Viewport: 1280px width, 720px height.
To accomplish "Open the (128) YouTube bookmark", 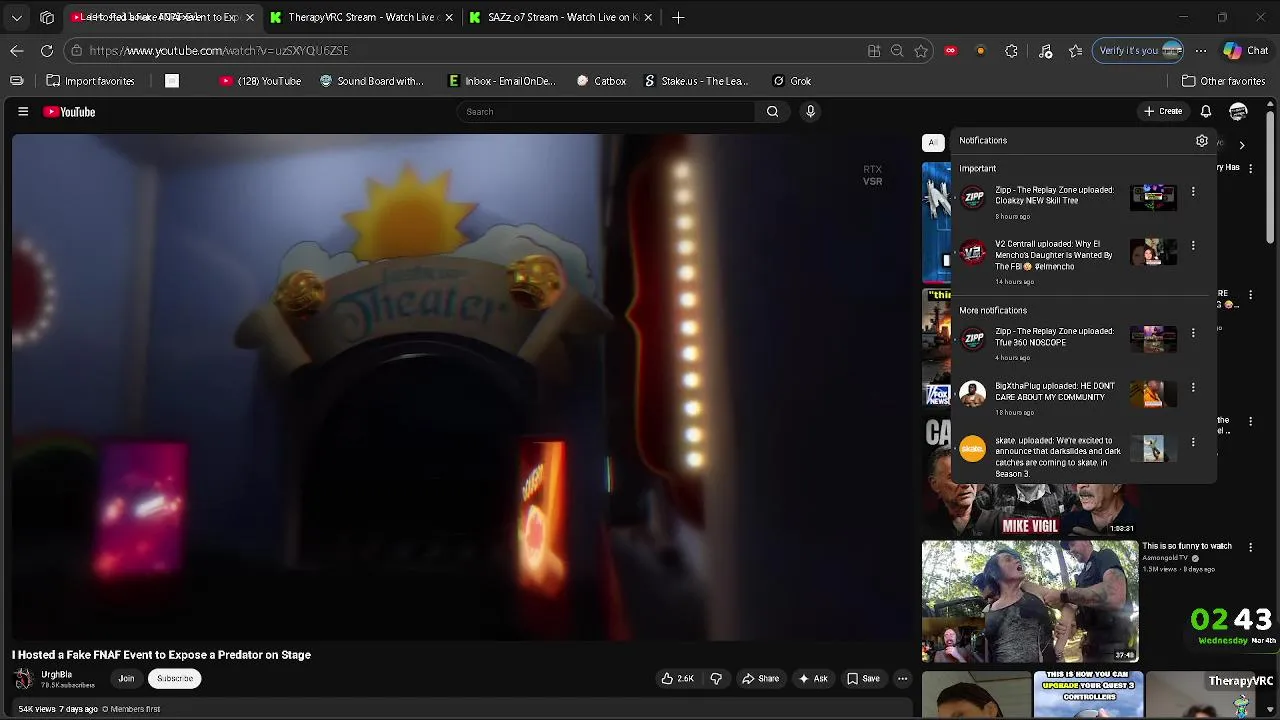I will pyautogui.click(x=260, y=81).
